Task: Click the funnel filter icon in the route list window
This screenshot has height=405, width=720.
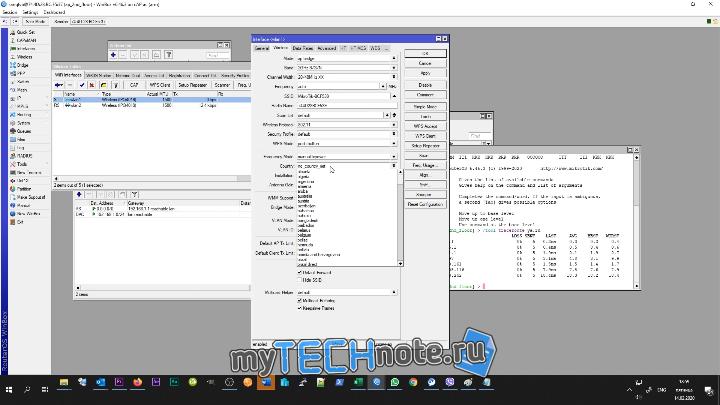Action: [134, 195]
